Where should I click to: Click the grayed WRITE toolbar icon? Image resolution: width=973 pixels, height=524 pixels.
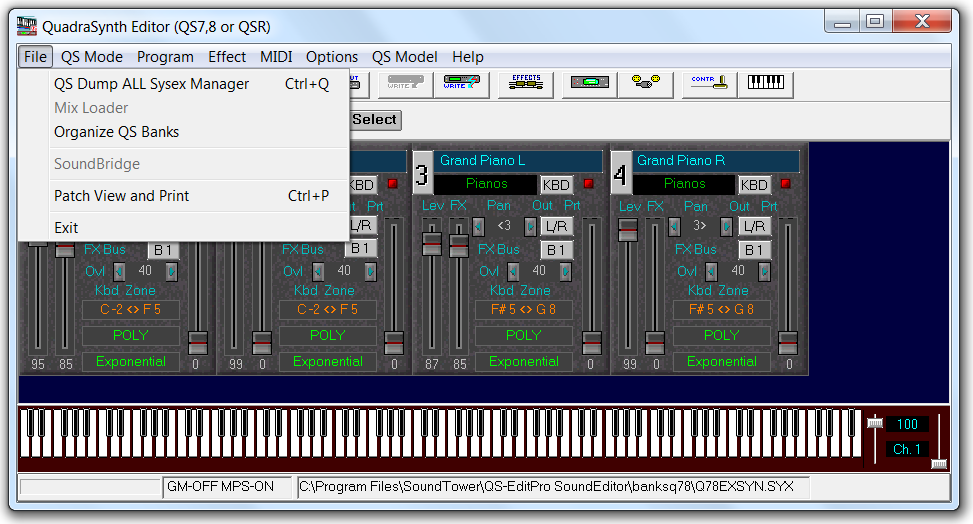(x=404, y=84)
